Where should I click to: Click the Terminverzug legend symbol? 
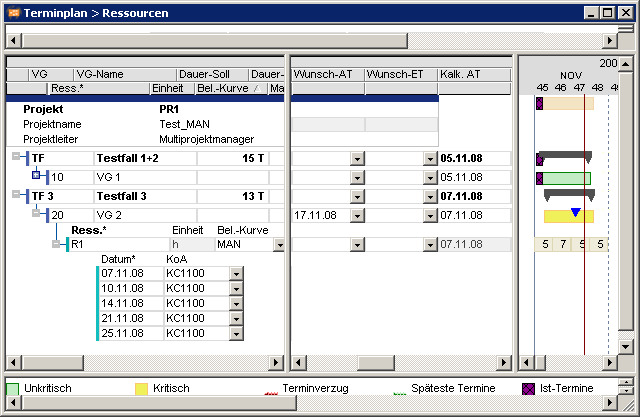click(x=271, y=393)
